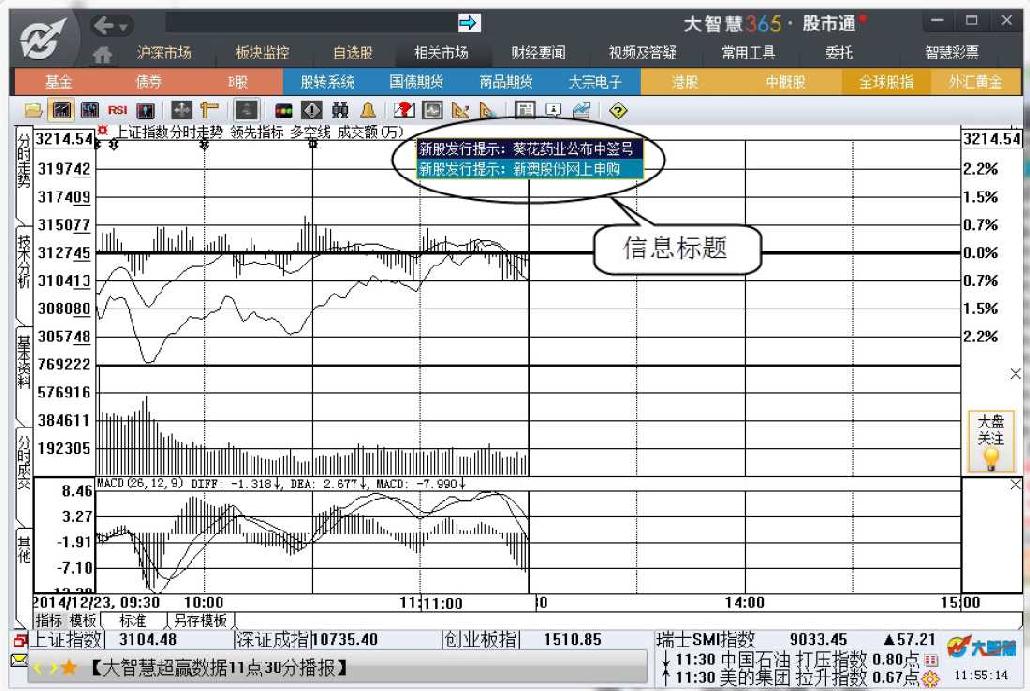
Task: Open the 板块监控 menu
Action: tap(262, 53)
